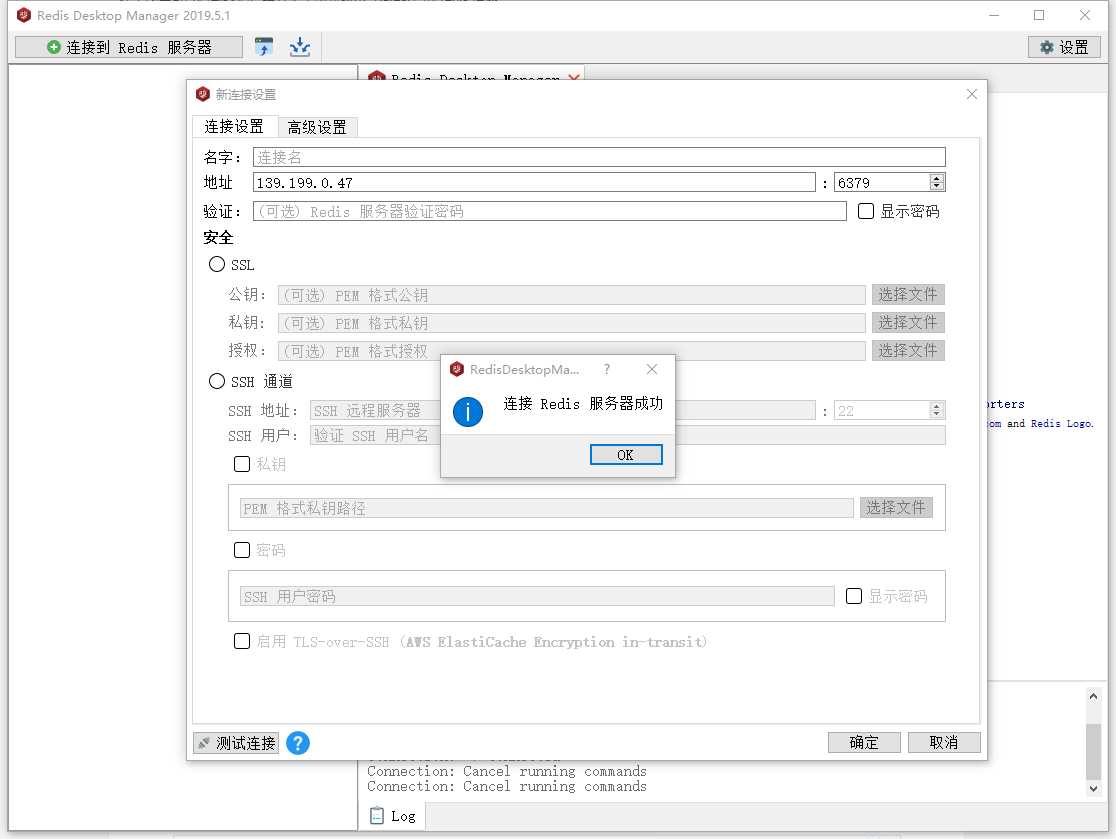Screen dimensions: 1116x839
Task: Click the port field showing 6379
Action: (x=882, y=183)
